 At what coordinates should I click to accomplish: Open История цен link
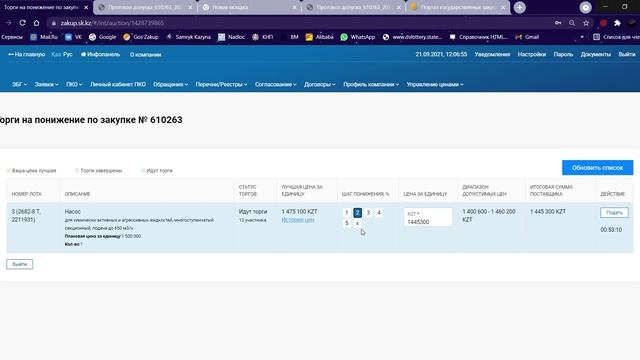pyautogui.click(x=298, y=220)
